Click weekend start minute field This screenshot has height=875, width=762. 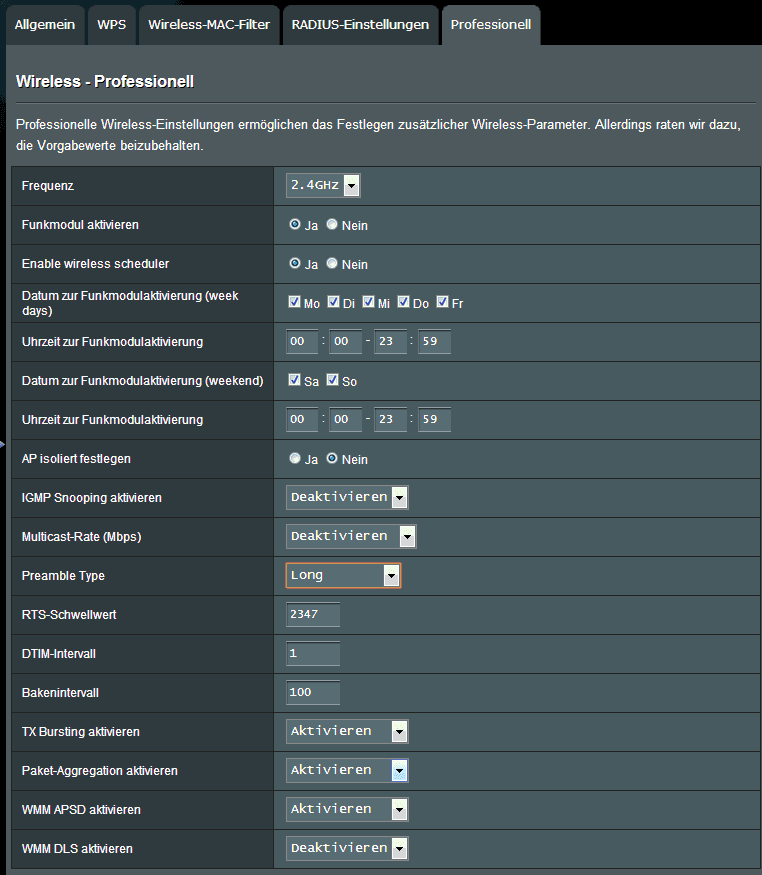tap(345, 420)
